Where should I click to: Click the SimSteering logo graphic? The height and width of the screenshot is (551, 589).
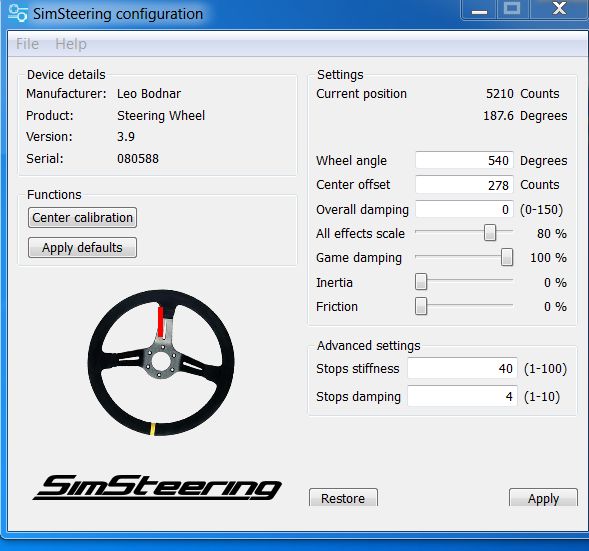pos(157,487)
